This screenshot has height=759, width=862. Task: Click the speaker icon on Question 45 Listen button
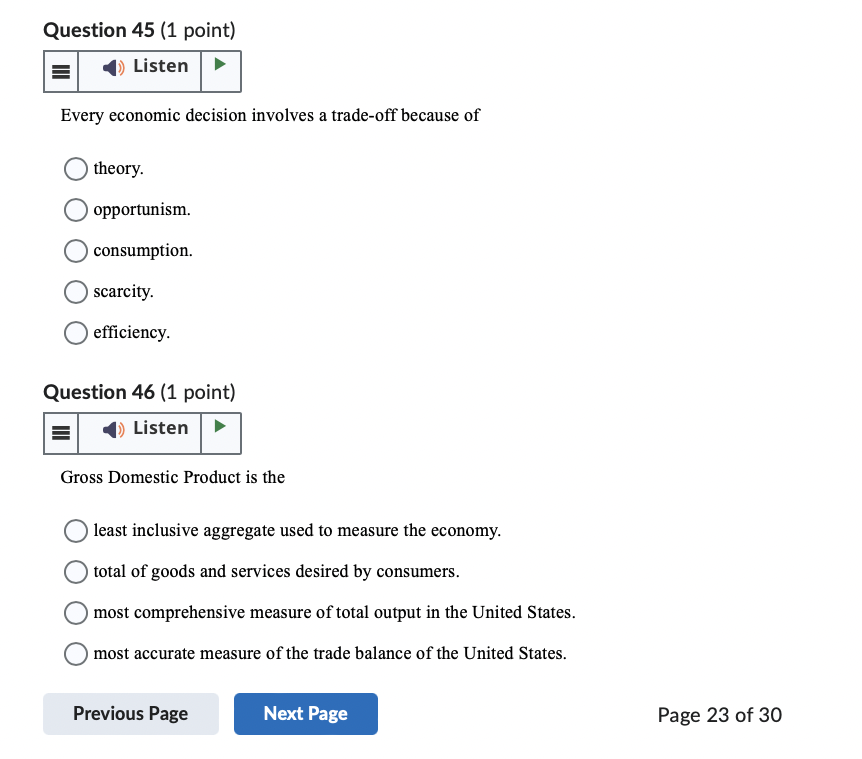(111, 66)
